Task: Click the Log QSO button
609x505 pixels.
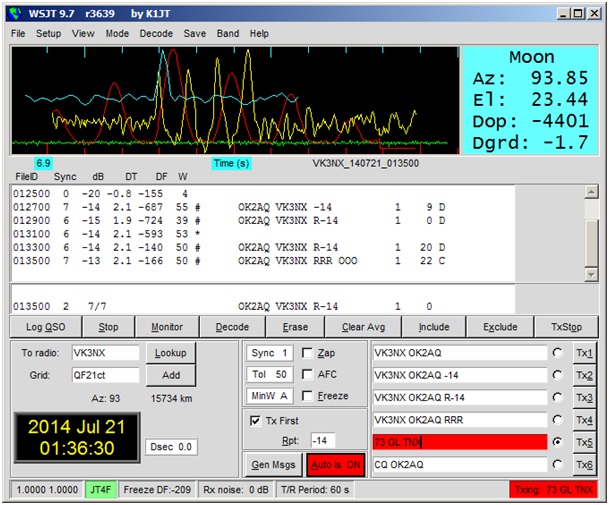Action: [46, 327]
